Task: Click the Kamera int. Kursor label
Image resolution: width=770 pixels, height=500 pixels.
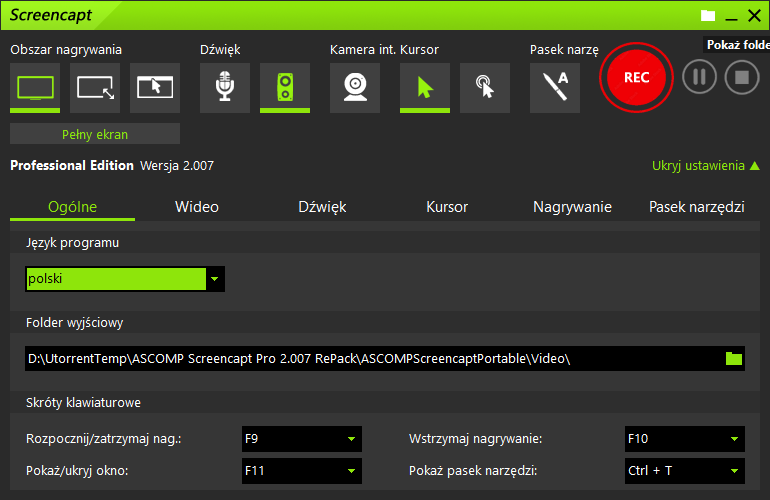Action: coord(384,50)
